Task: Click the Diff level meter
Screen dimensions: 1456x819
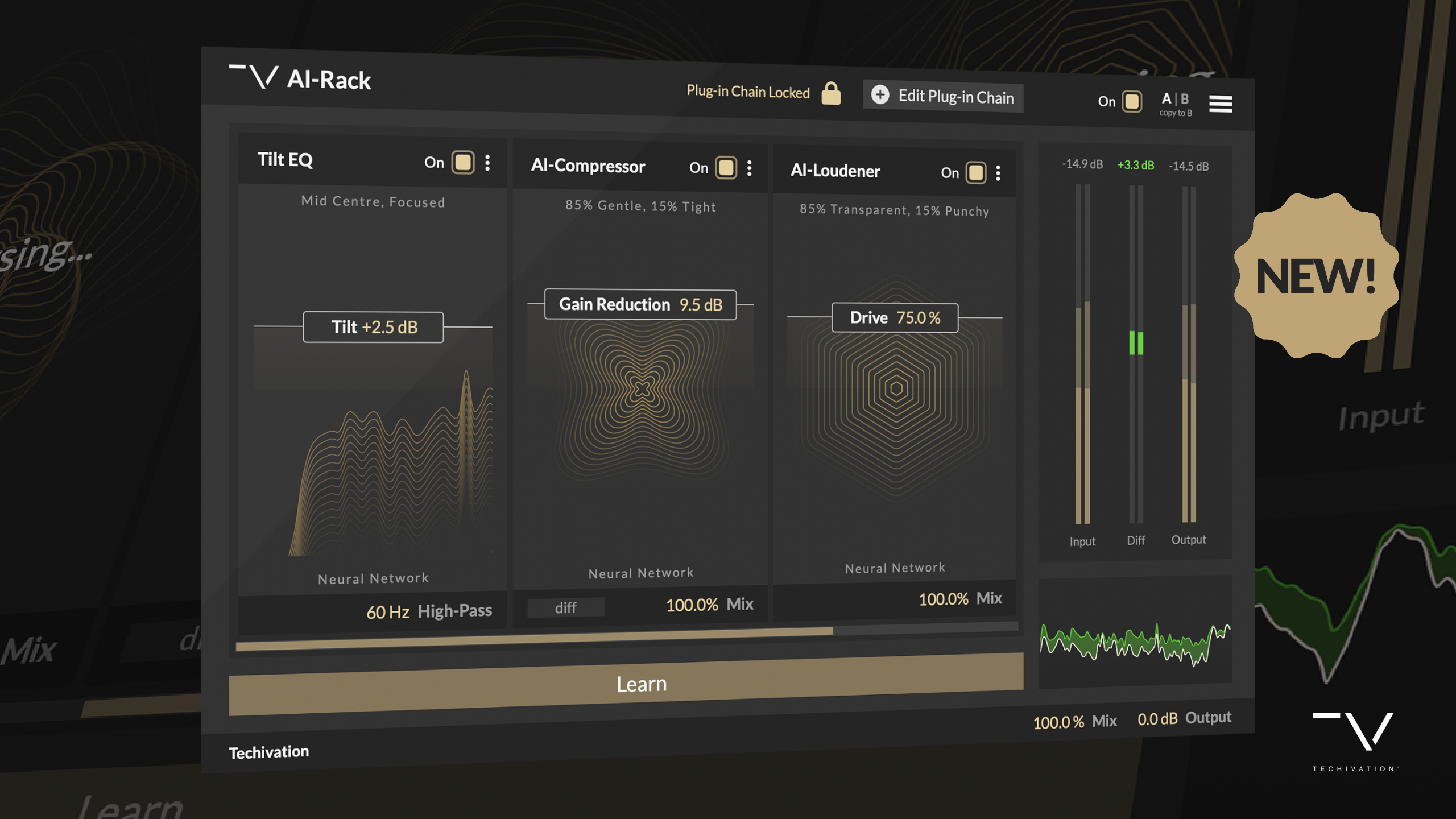Action: [1136, 354]
